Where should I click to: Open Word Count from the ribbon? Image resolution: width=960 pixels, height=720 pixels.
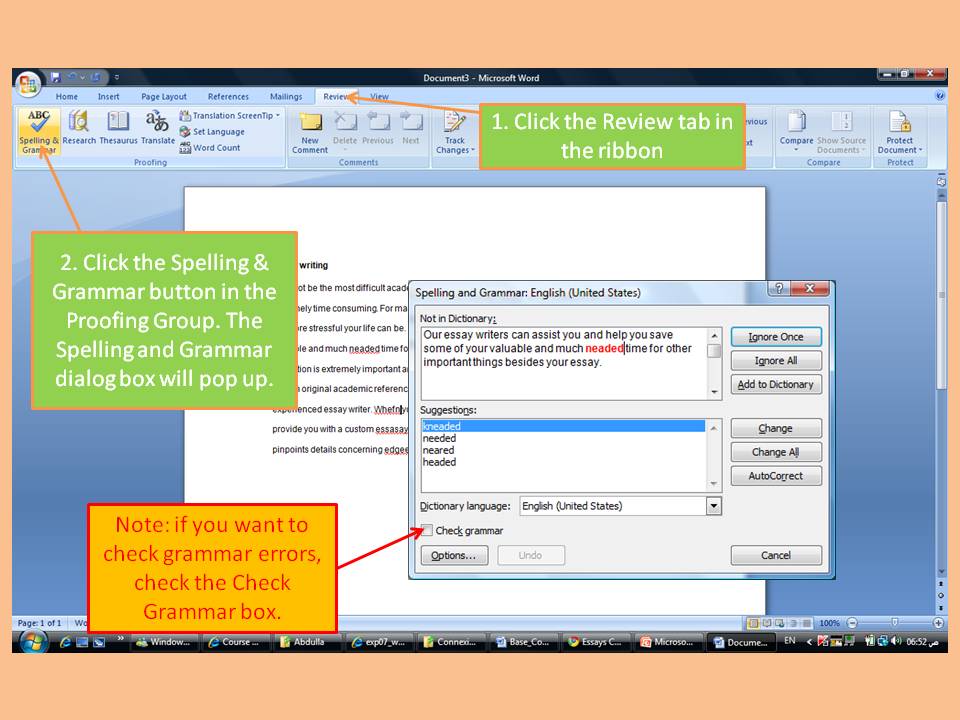point(209,148)
